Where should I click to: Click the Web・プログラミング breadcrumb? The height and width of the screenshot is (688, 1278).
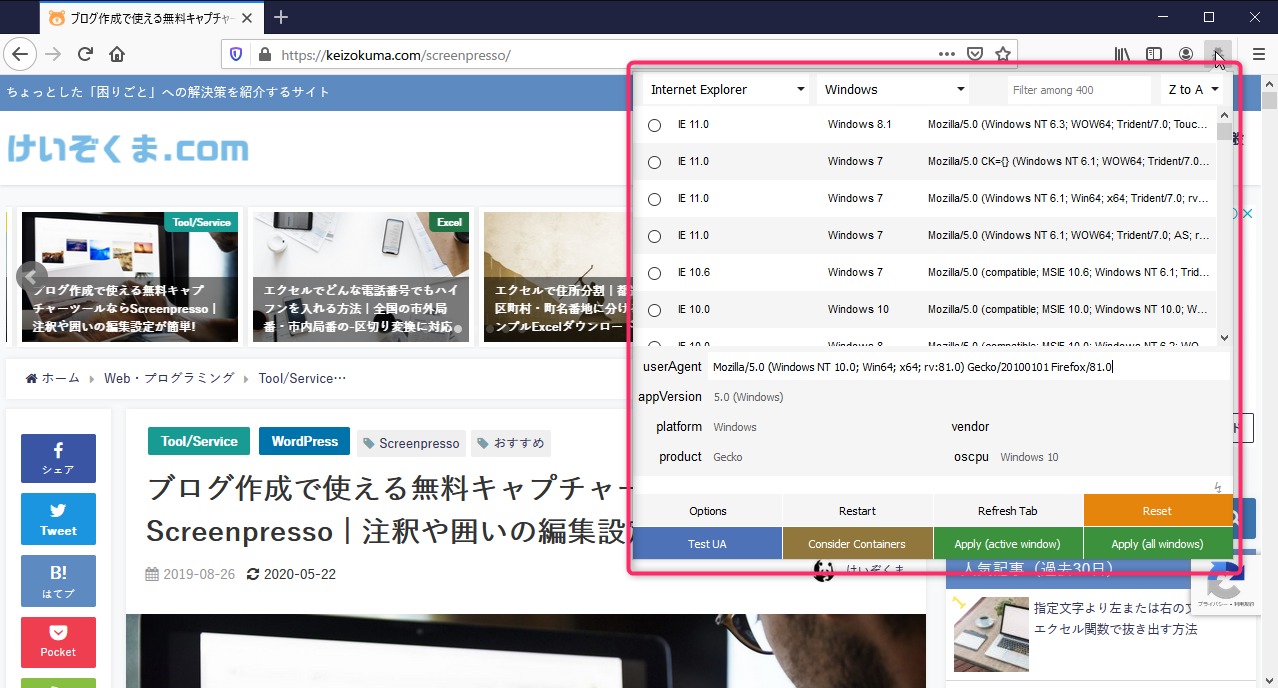(168, 378)
